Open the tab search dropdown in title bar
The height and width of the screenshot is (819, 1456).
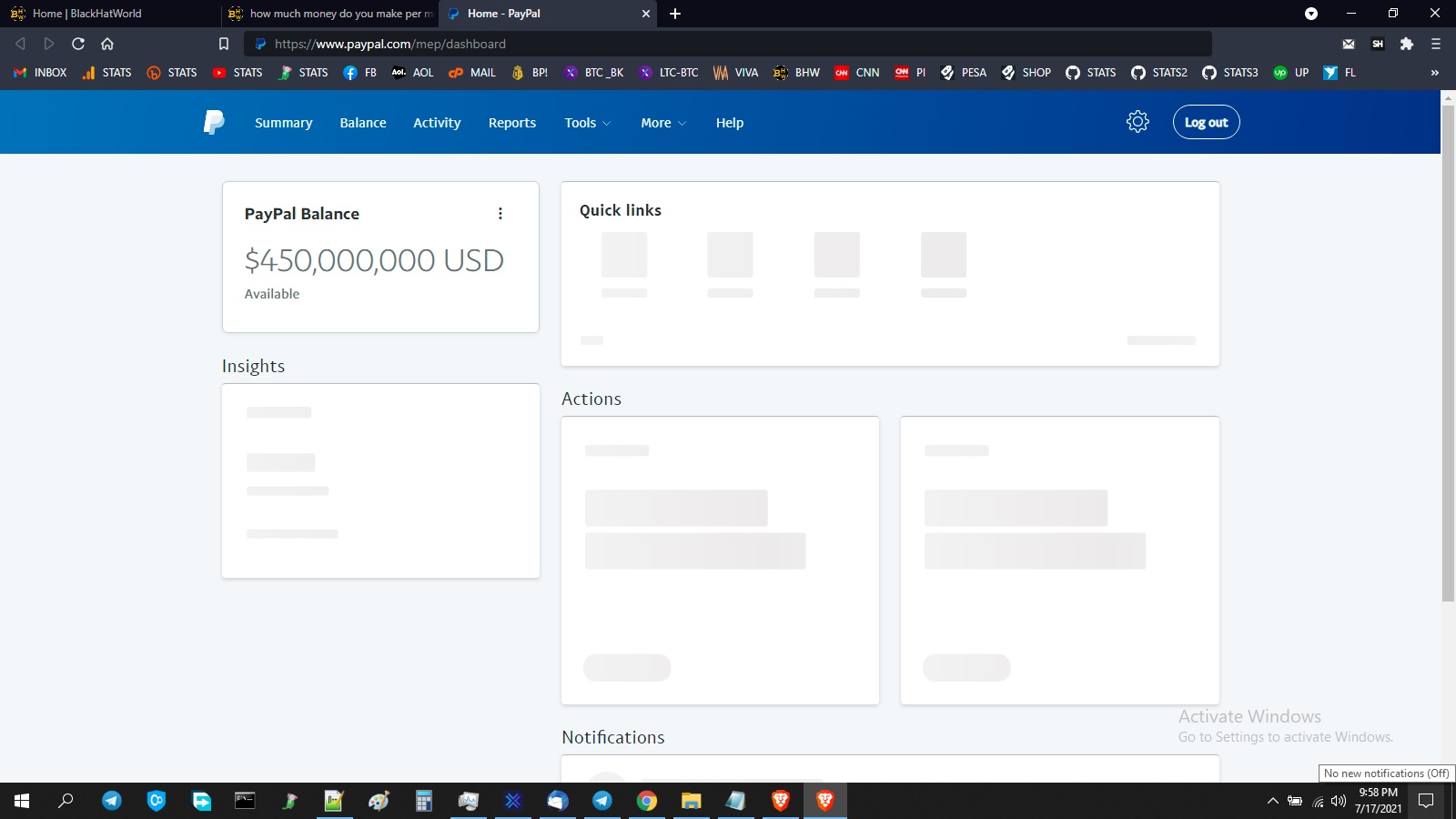pyautogui.click(x=1311, y=14)
